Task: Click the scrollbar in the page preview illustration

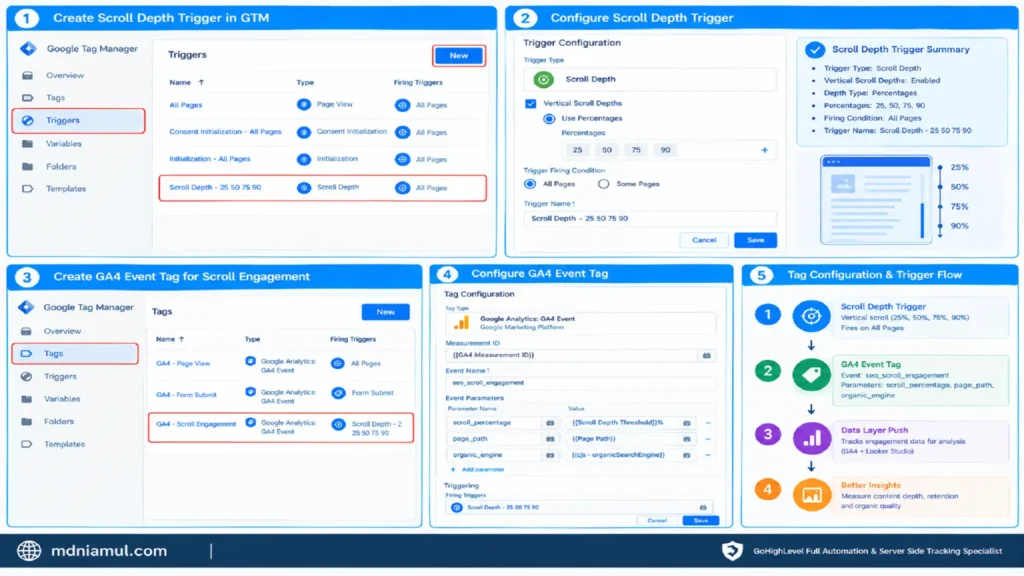Action: (x=922, y=220)
